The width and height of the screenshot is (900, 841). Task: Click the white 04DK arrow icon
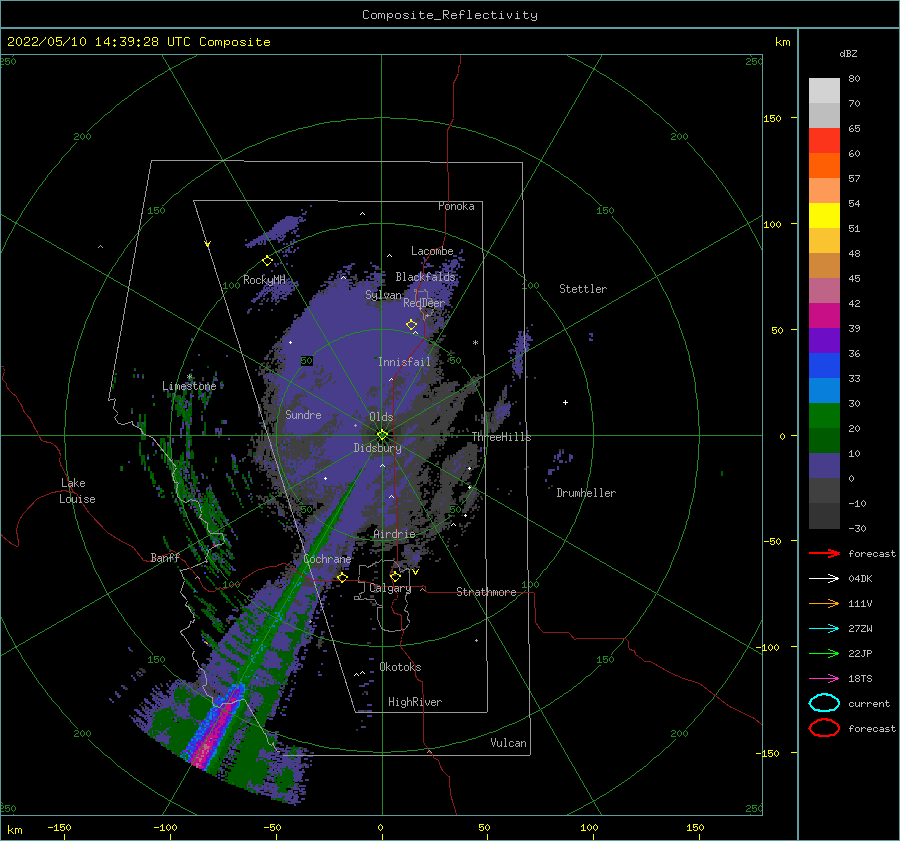[824, 578]
